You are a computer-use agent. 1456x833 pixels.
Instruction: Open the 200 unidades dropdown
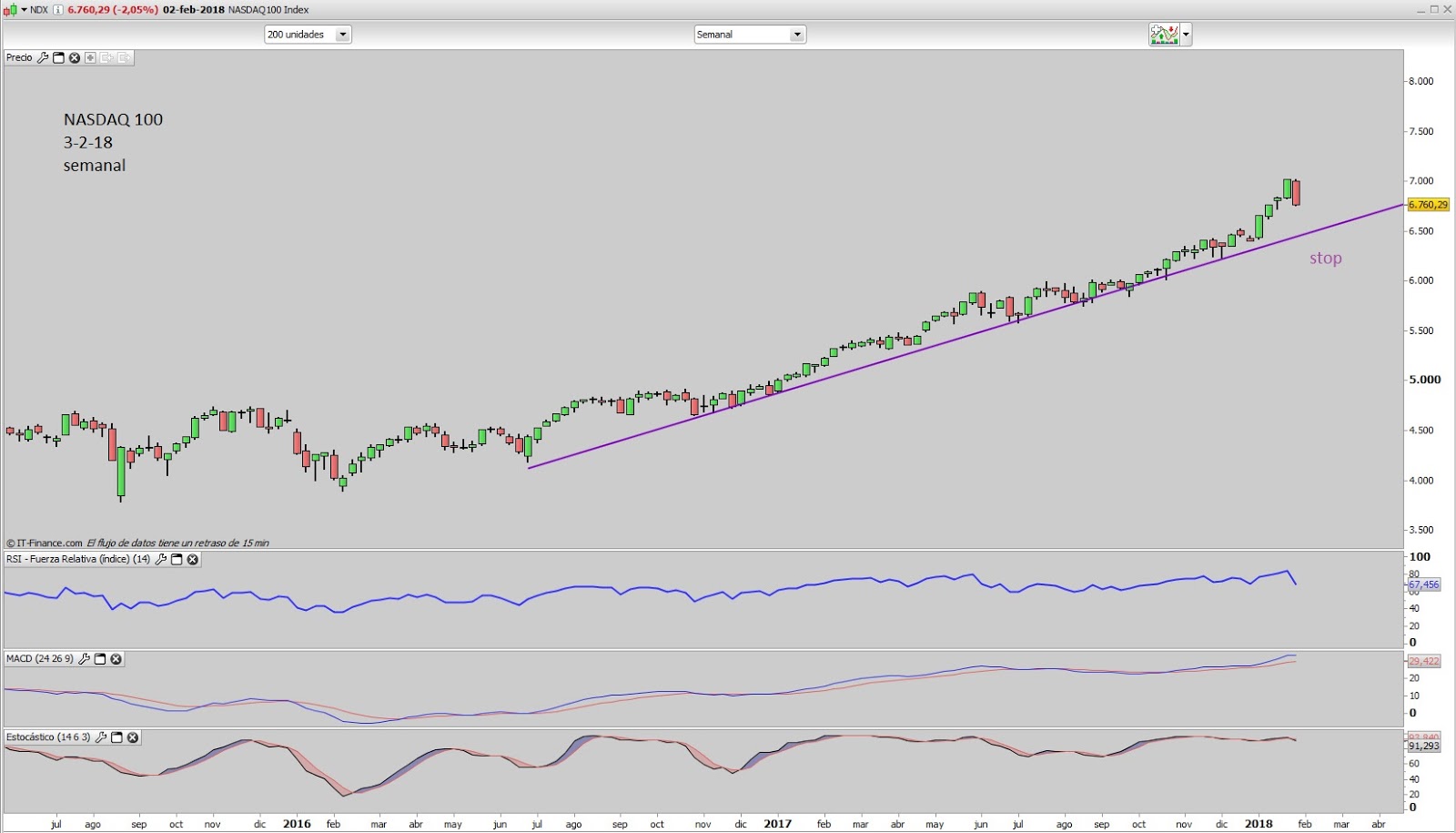point(308,35)
